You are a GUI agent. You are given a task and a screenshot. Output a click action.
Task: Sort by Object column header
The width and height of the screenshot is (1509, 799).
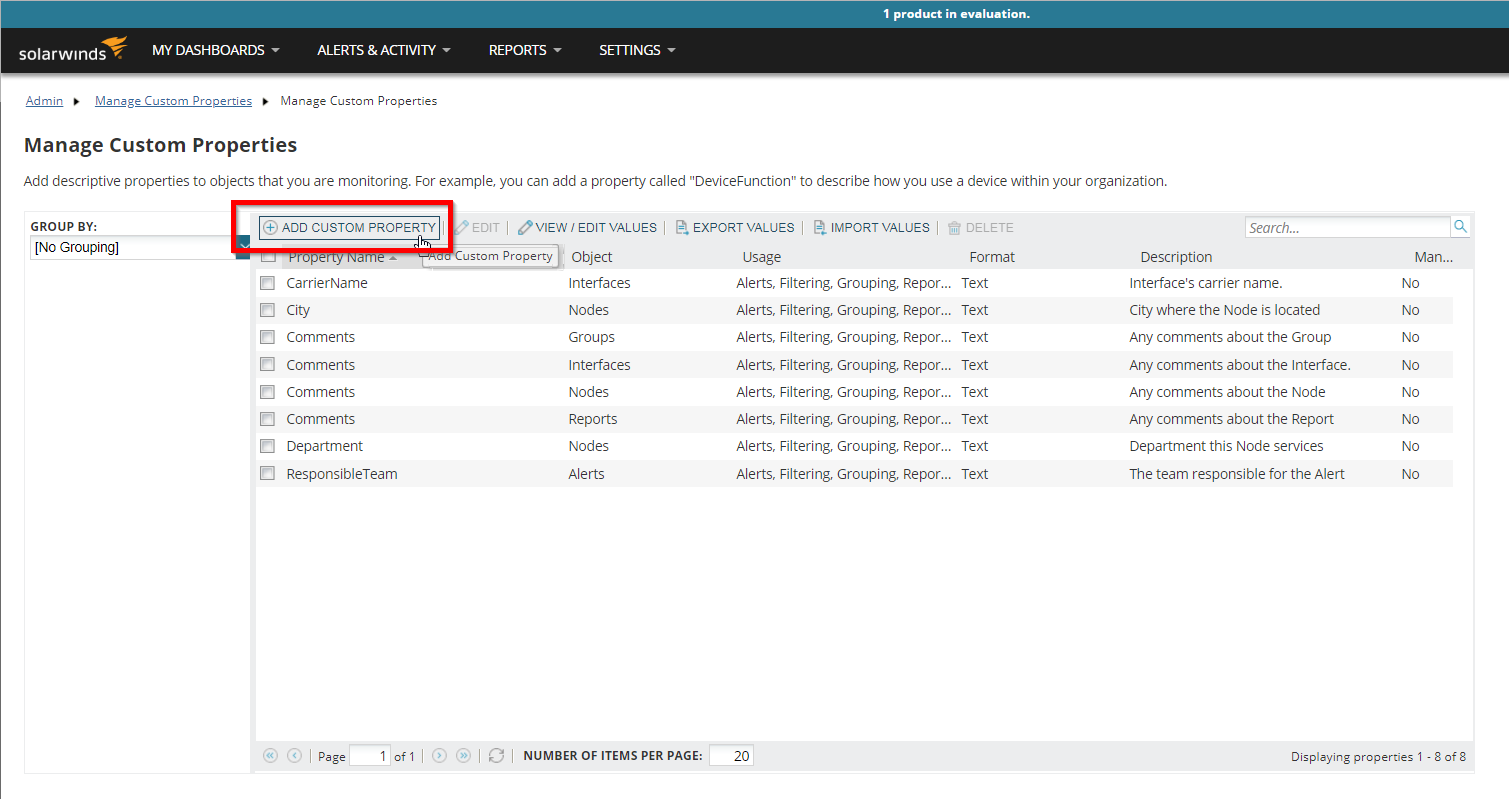click(592, 257)
